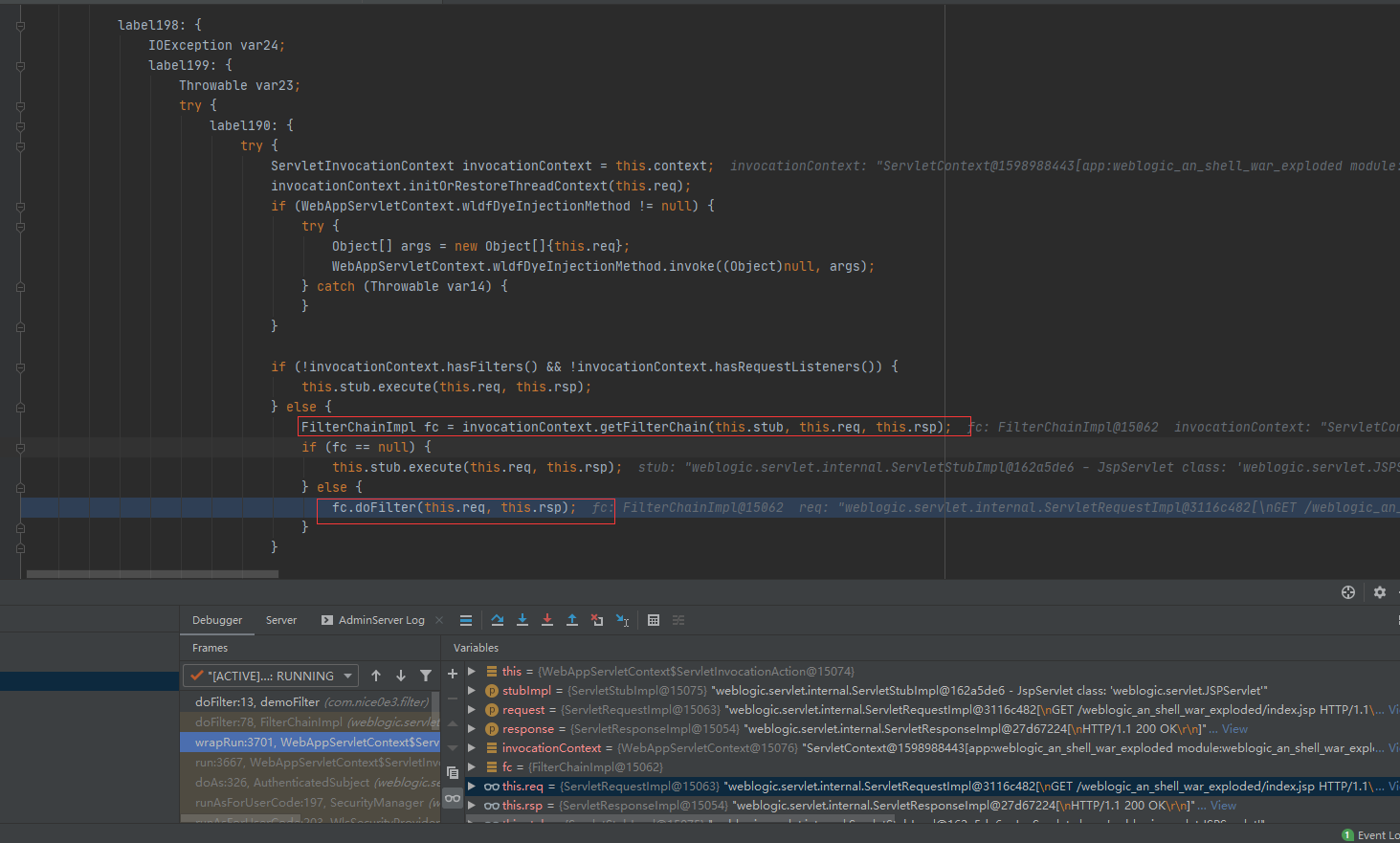Click 'IOException var24;' line in editor

[216, 46]
